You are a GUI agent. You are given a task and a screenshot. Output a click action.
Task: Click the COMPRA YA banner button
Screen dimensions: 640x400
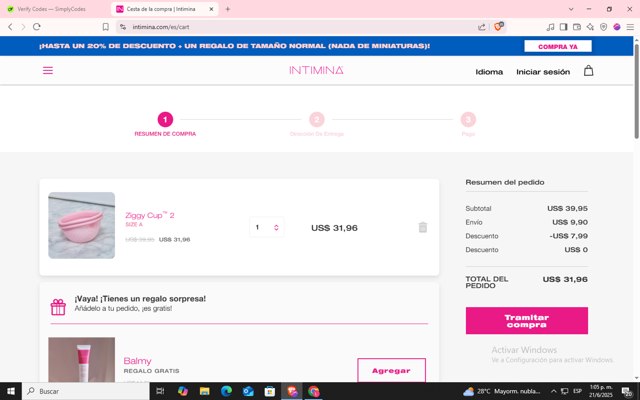pyautogui.click(x=558, y=46)
